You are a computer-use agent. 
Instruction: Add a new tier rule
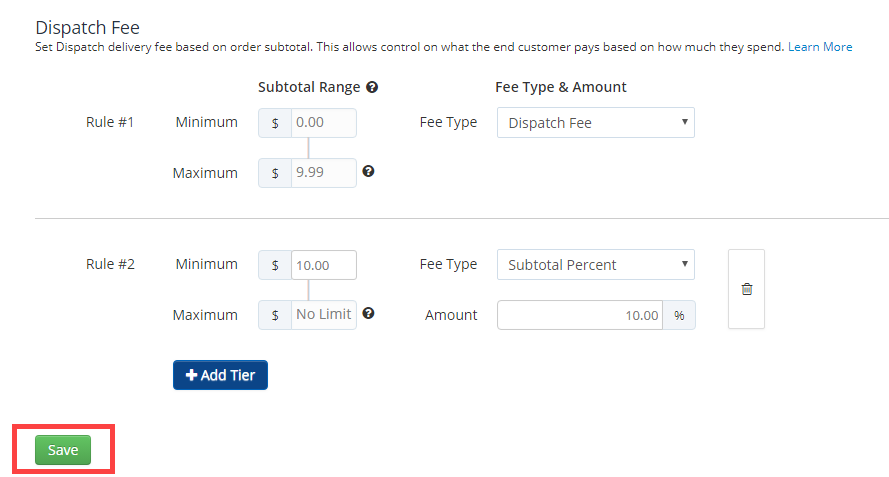tap(220, 375)
